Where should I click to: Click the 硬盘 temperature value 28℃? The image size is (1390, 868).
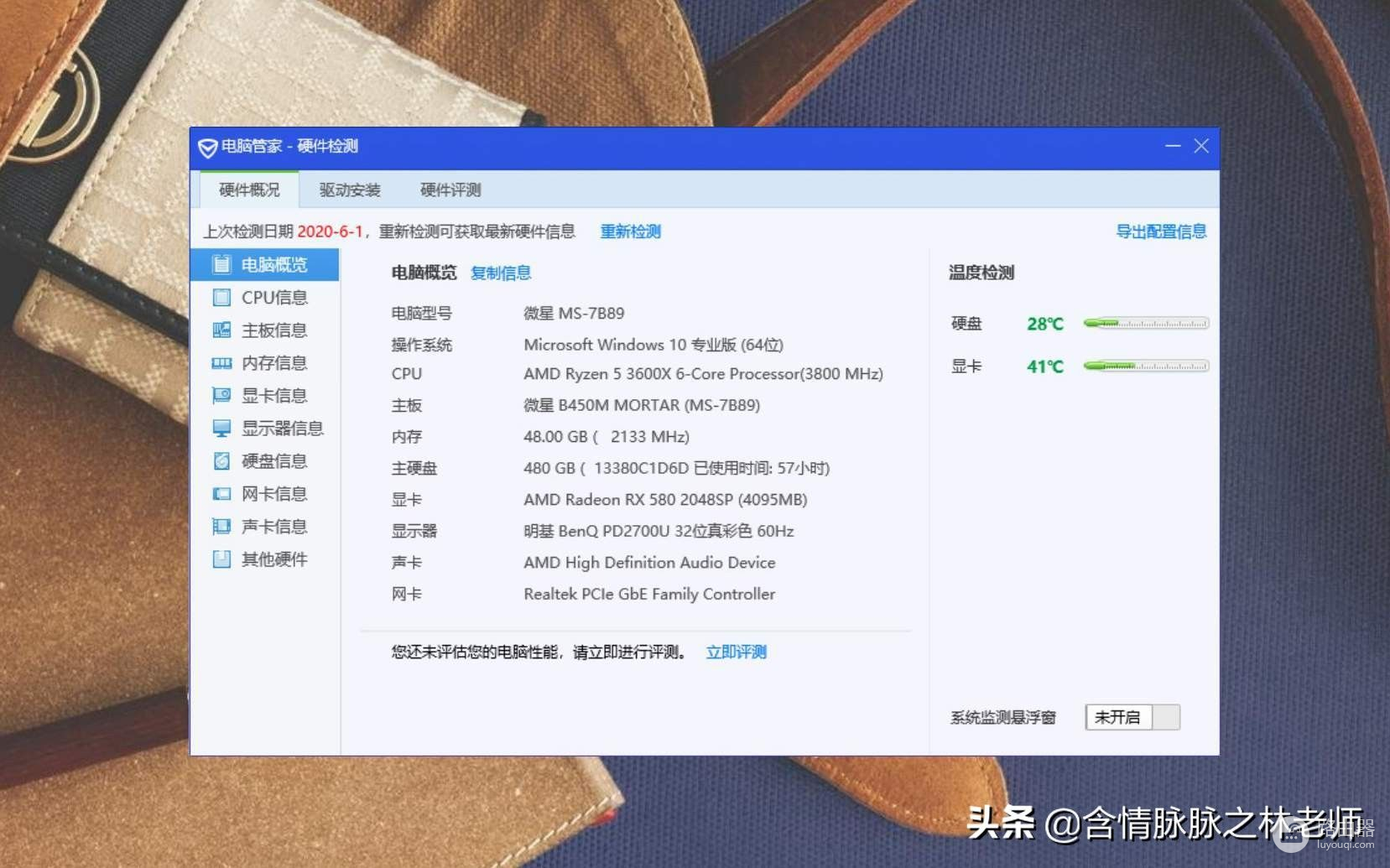tap(1045, 324)
